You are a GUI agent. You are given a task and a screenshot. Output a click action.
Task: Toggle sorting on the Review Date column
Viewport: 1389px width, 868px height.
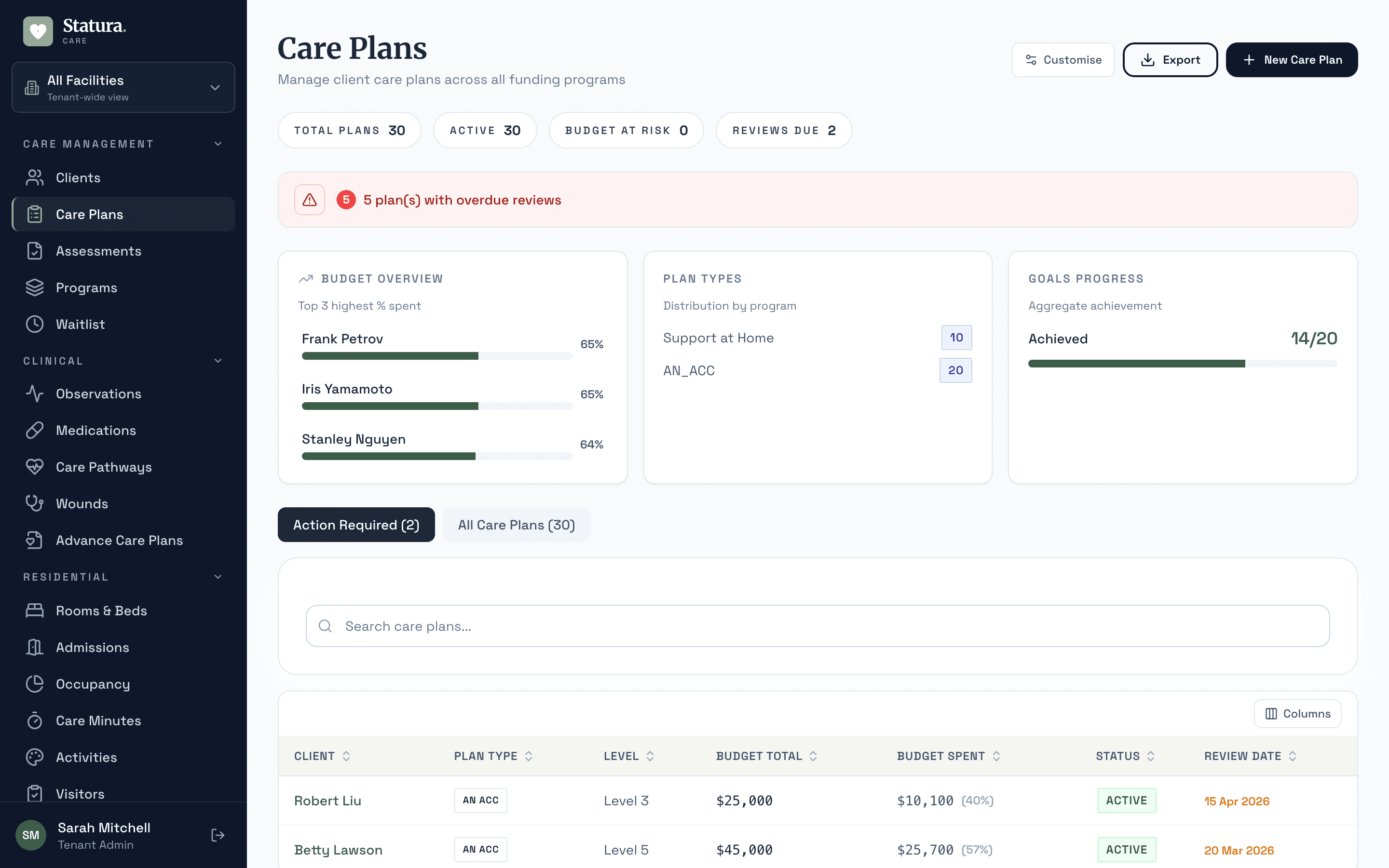1293,756
